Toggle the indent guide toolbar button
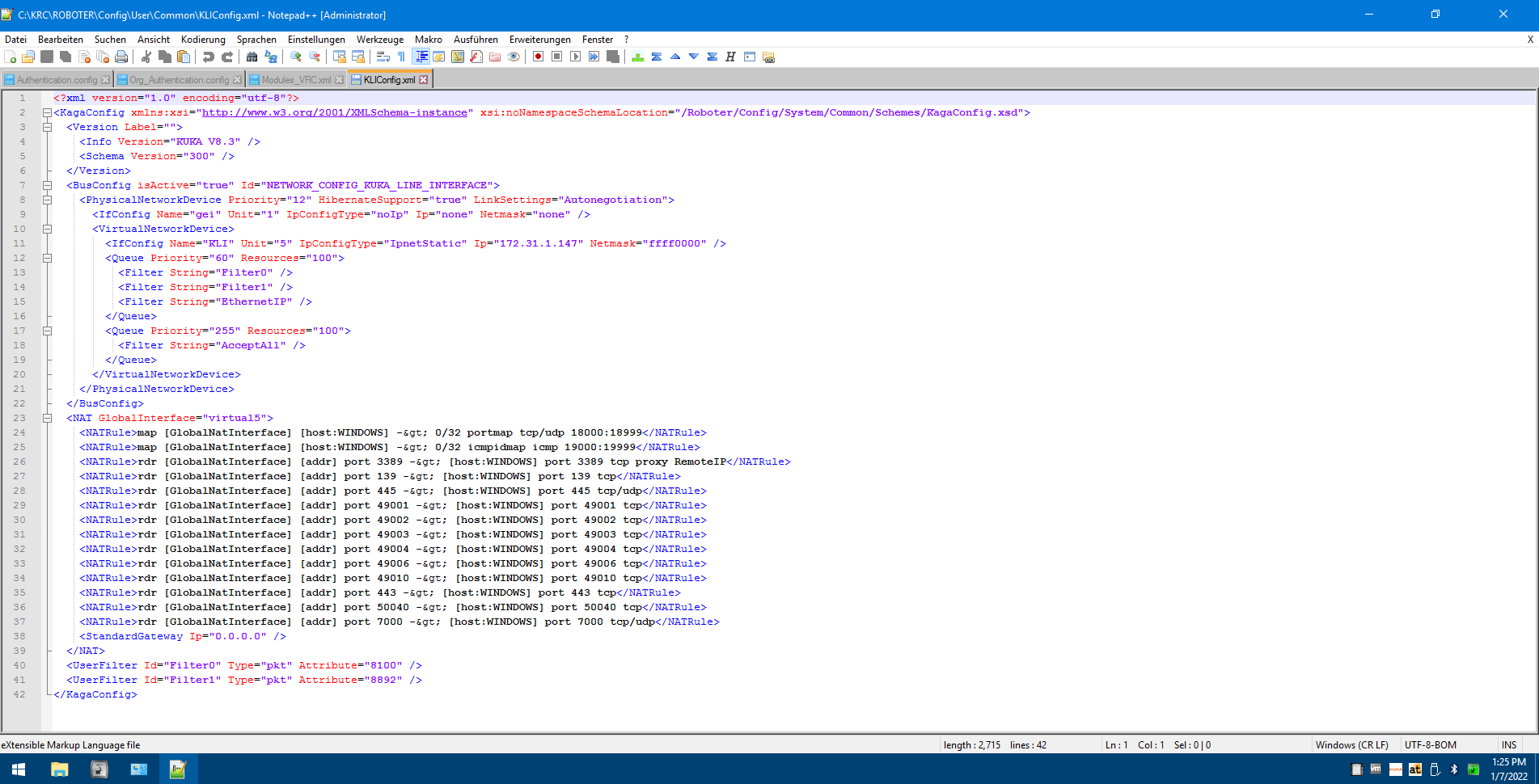The height and width of the screenshot is (784, 1539). click(421, 57)
